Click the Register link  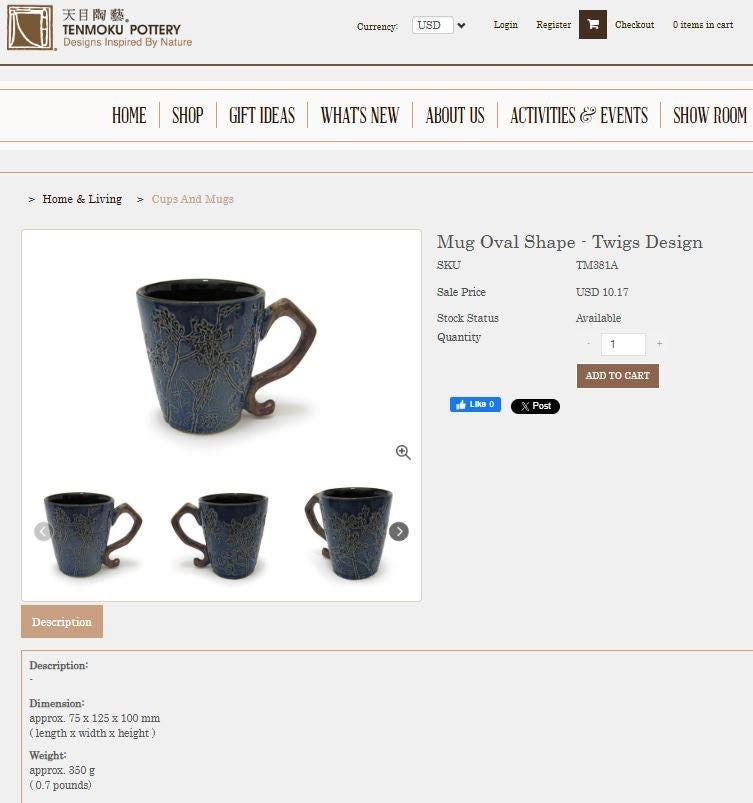[x=553, y=25]
